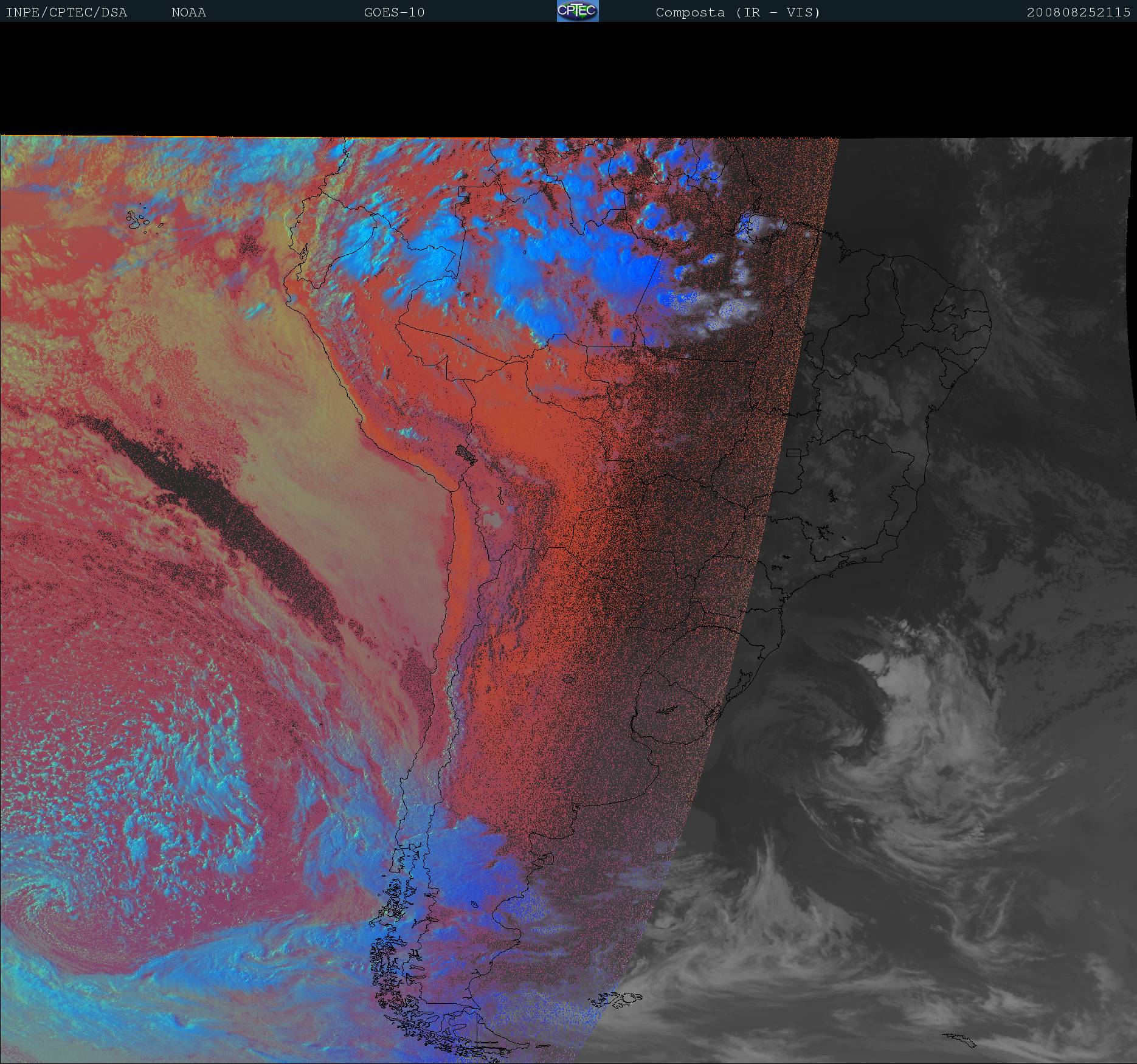Click the black band above the satellite image

568,79
